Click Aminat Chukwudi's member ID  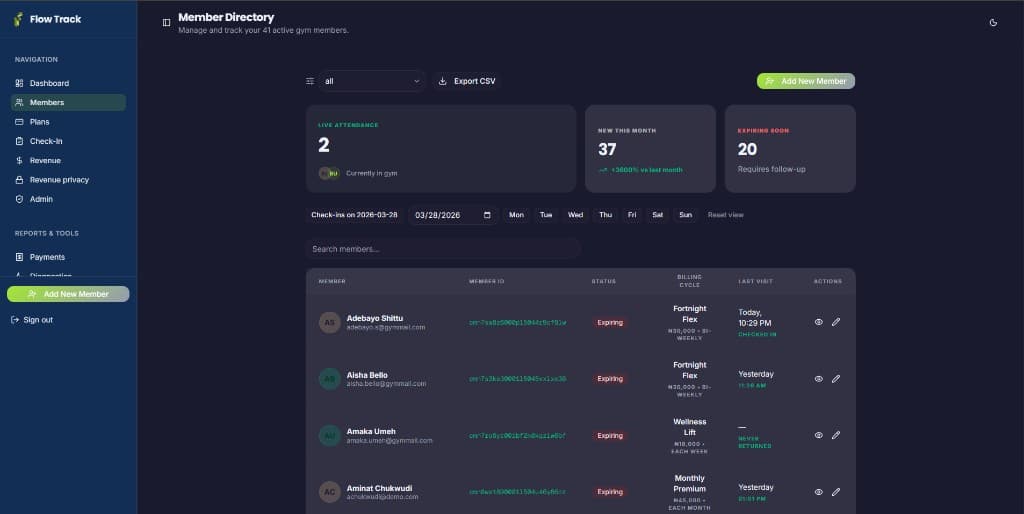pyautogui.click(x=517, y=492)
